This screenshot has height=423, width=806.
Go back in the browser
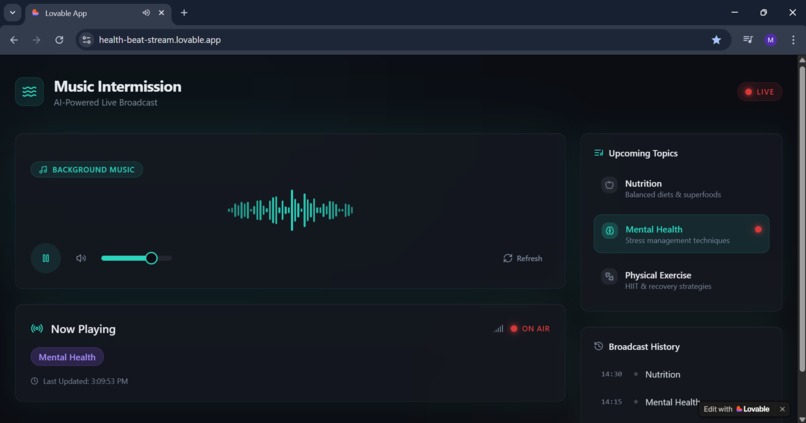coord(14,40)
